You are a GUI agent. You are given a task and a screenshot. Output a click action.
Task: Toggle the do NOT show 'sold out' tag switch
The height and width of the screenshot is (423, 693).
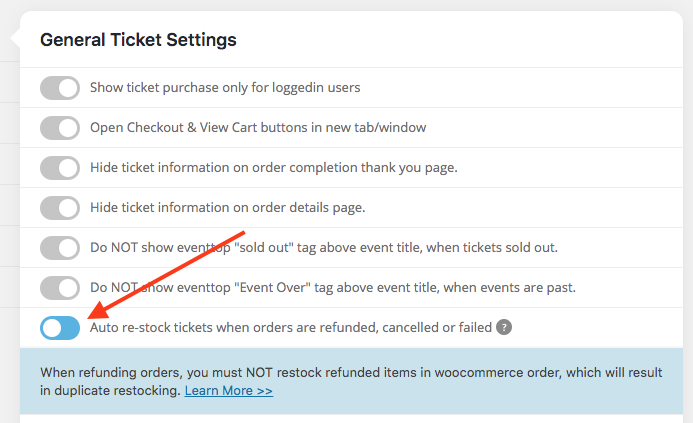point(60,248)
